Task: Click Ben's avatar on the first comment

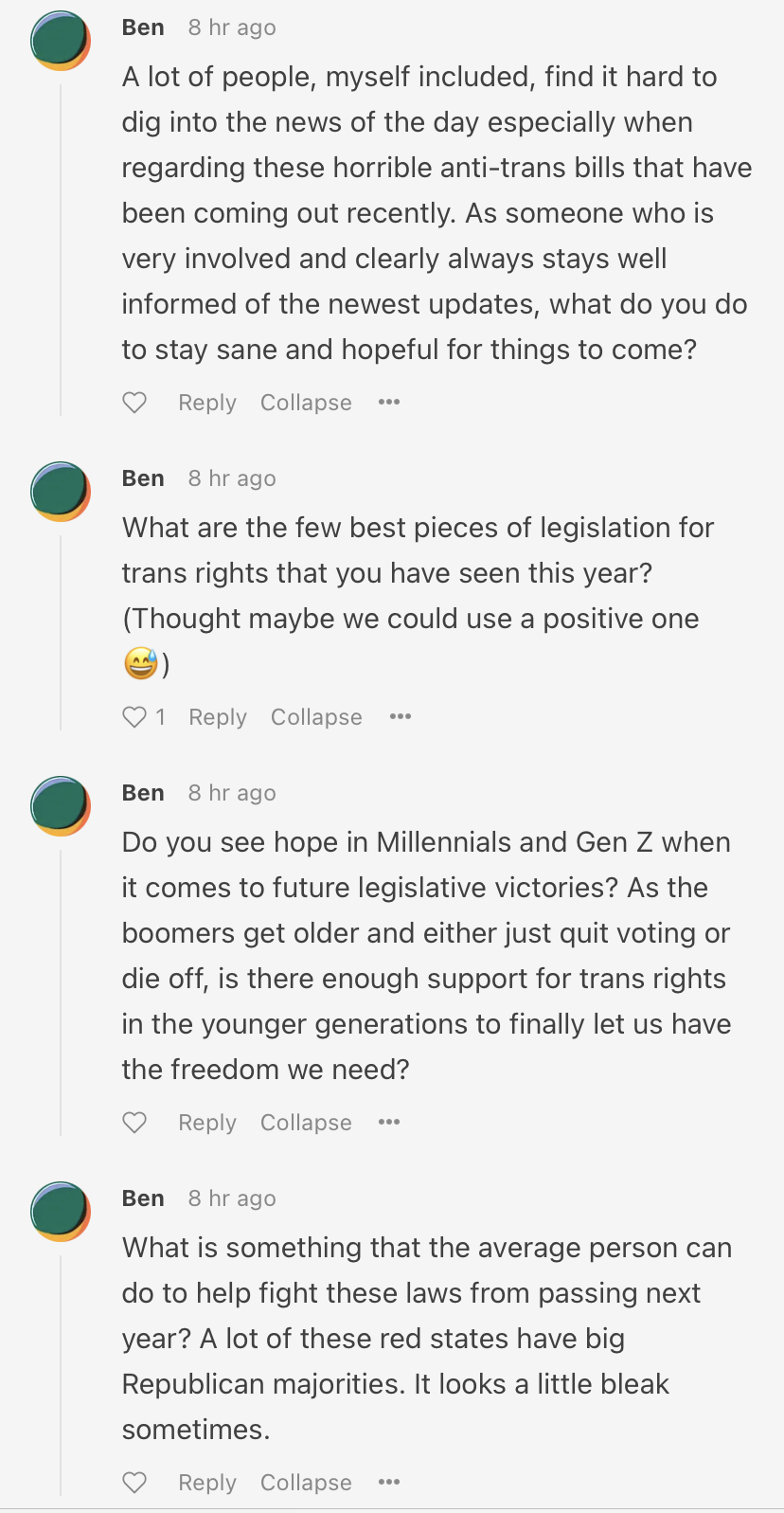Action: (x=61, y=41)
